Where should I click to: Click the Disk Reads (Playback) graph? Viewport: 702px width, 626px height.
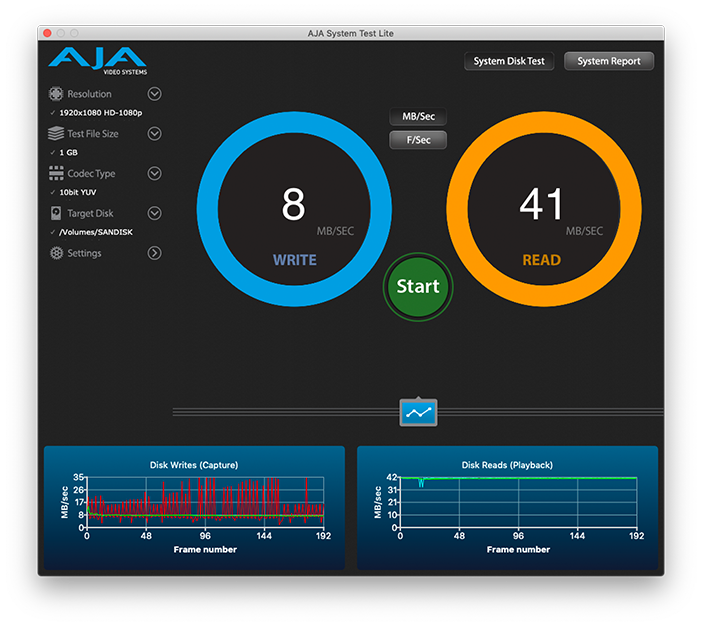507,507
